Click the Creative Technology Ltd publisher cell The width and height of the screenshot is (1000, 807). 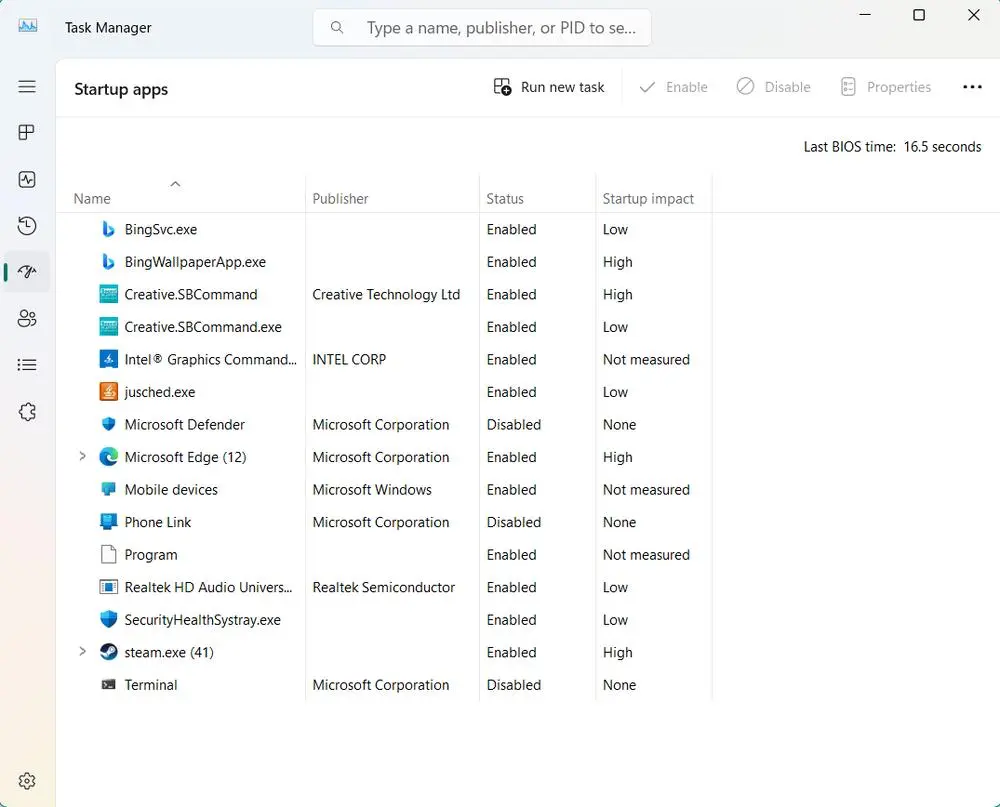click(x=386, y=295)
